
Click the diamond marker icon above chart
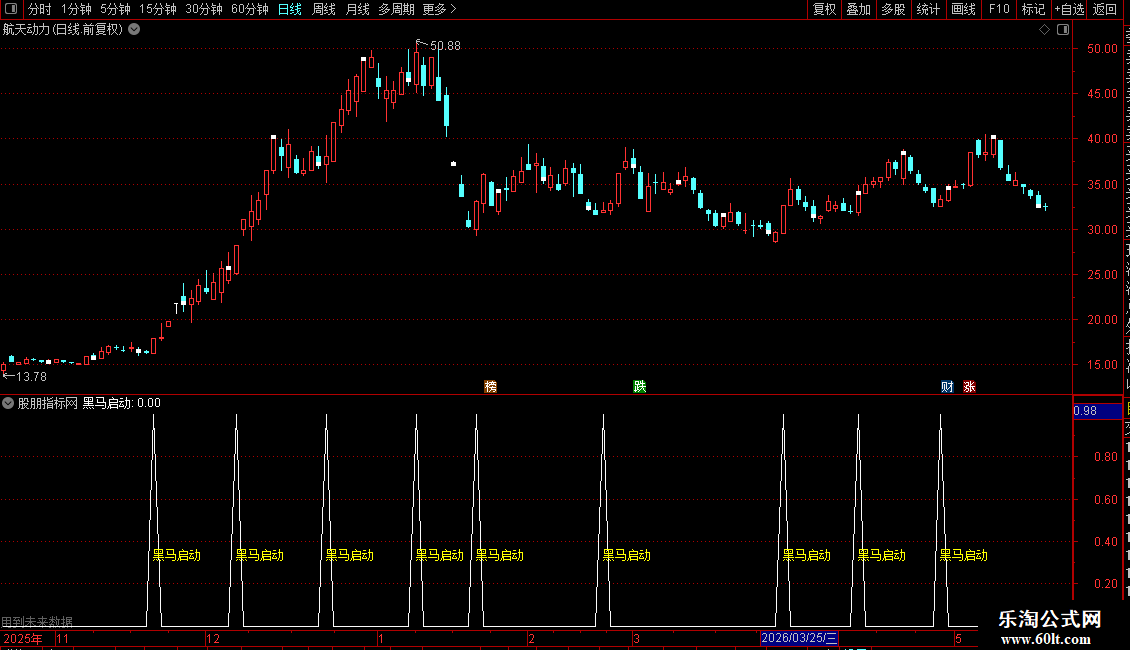tap(1044, 30)
